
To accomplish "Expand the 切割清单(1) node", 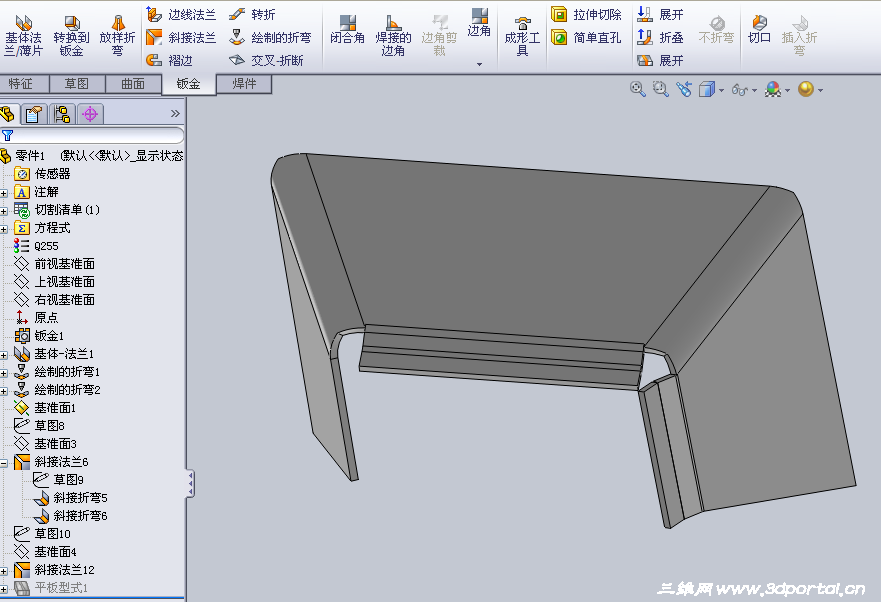I will [x=3, y=211].
